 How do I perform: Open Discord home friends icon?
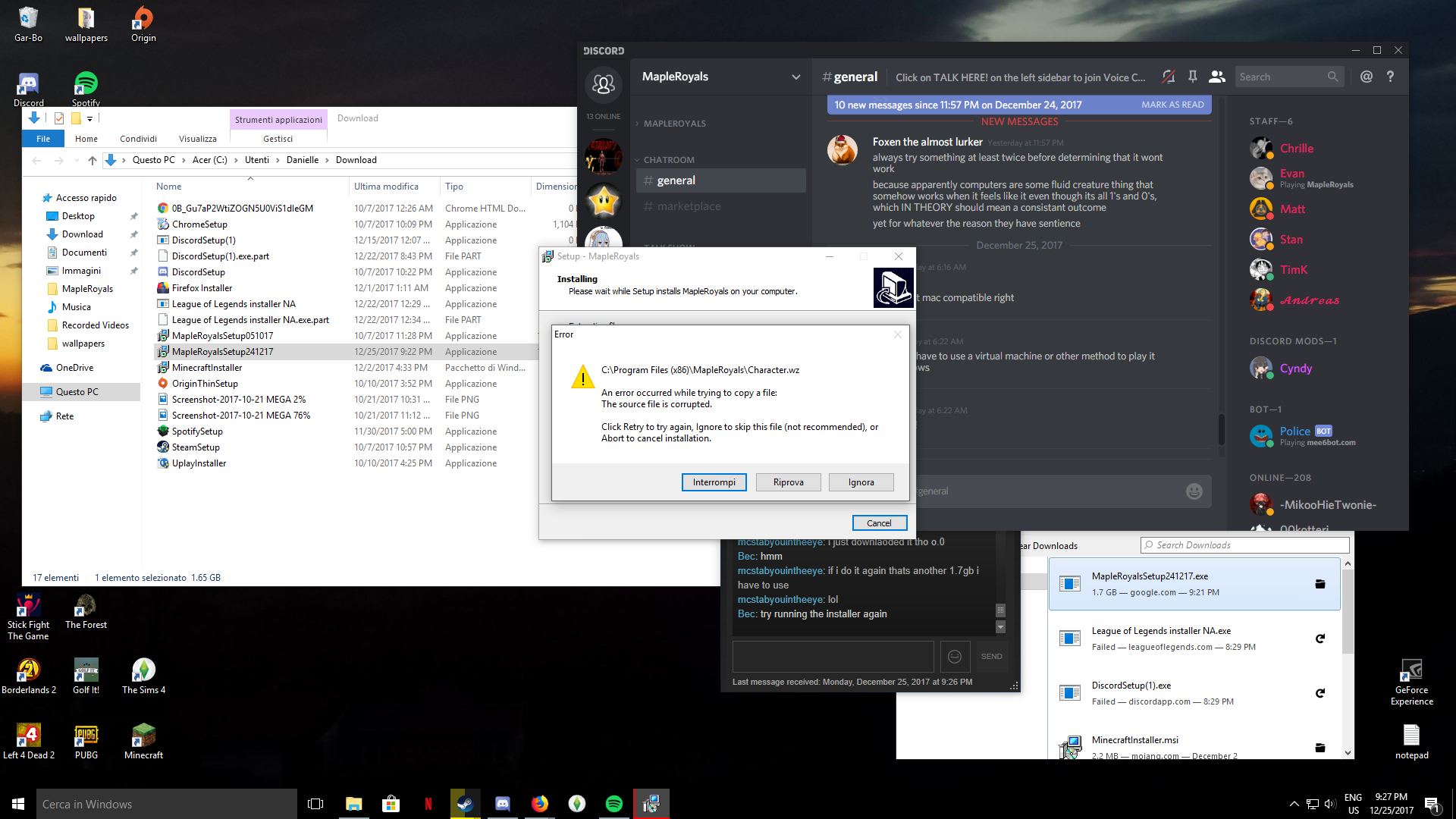pyautogui.click(x=604, y=84)
